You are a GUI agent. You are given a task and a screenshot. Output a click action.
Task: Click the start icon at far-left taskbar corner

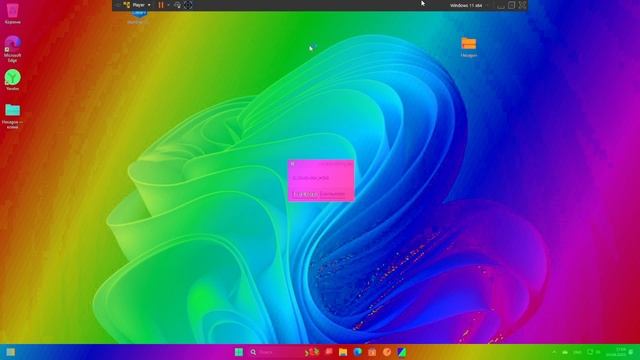tap(11, 352)
